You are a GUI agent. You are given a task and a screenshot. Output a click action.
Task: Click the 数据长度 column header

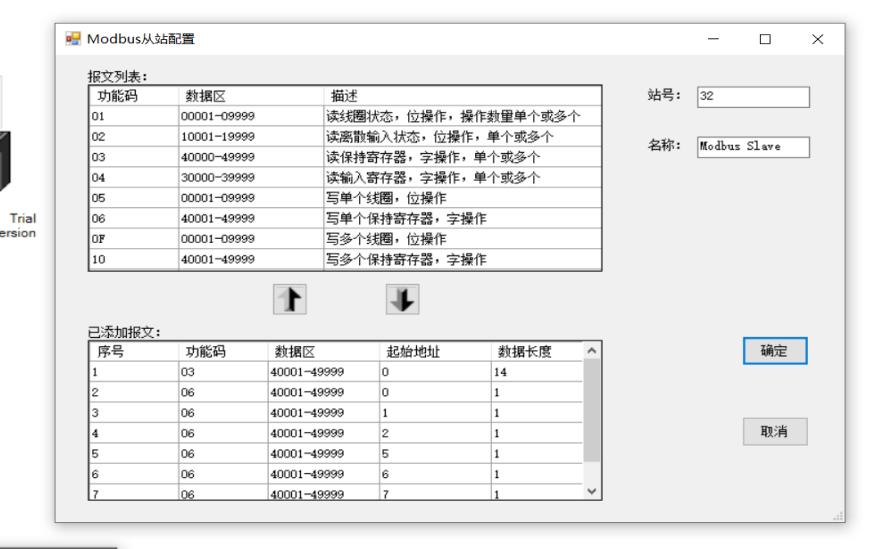coord(536,352)
